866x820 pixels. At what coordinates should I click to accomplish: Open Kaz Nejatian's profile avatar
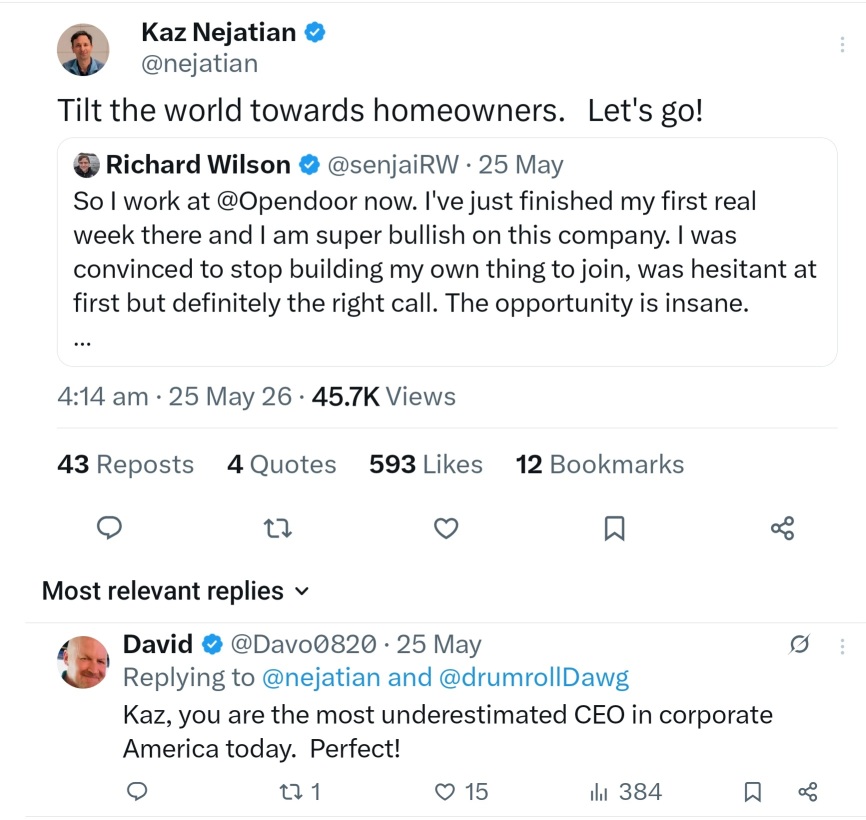coord(83,49)
